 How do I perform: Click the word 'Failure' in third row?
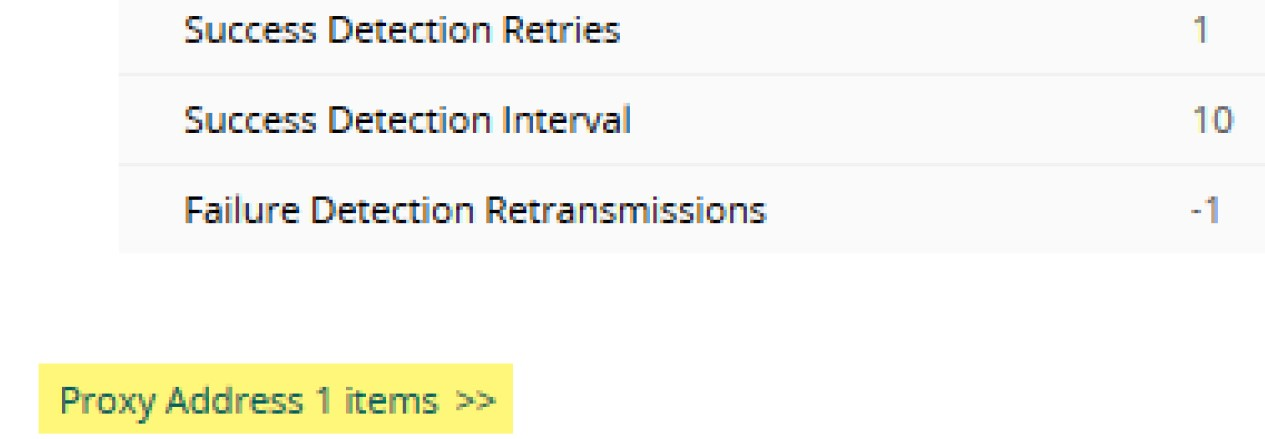(x=229, y=211)
